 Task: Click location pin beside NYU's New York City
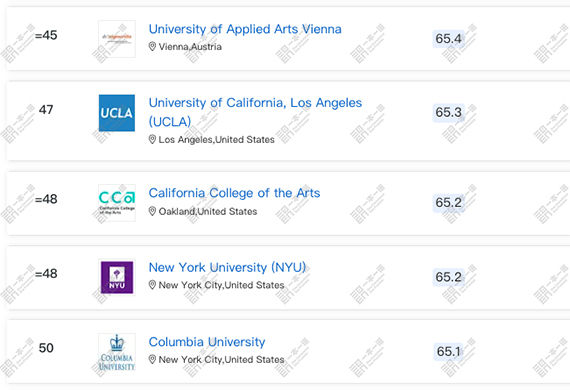(x=152, y=285)
